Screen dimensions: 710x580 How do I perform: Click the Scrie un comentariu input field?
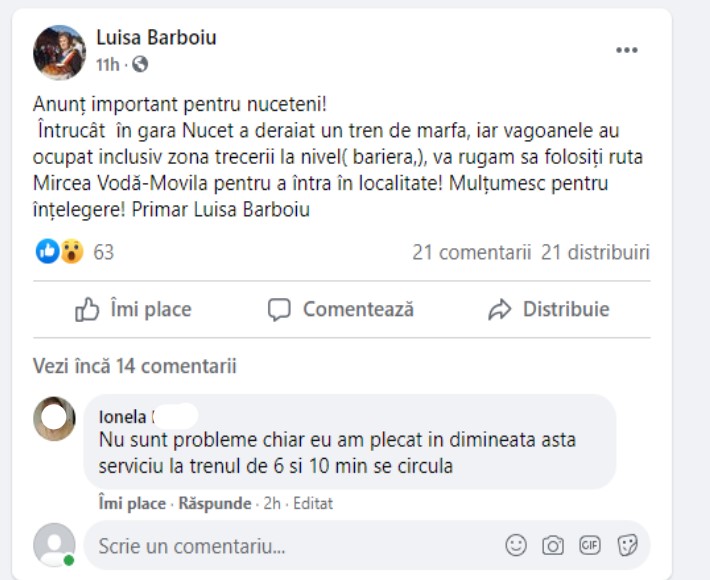tap(290, 546)
